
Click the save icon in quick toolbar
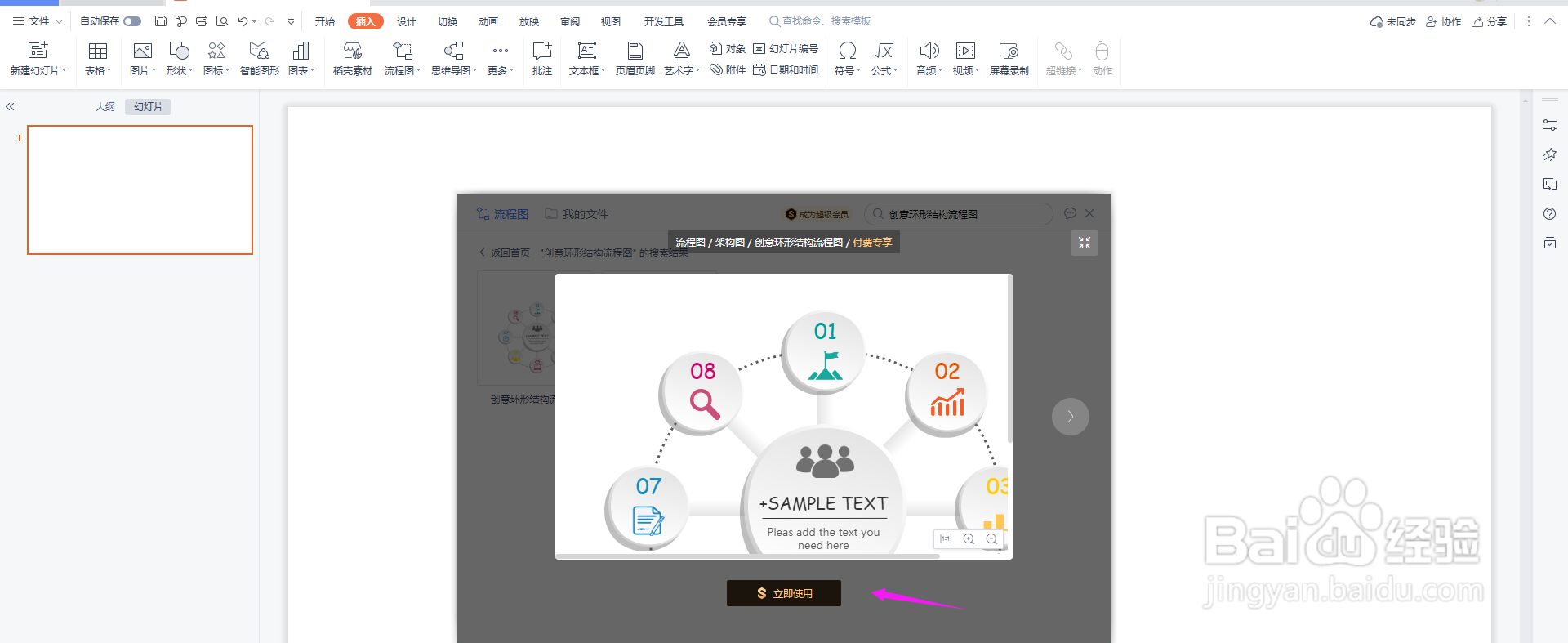pos(161,21)
